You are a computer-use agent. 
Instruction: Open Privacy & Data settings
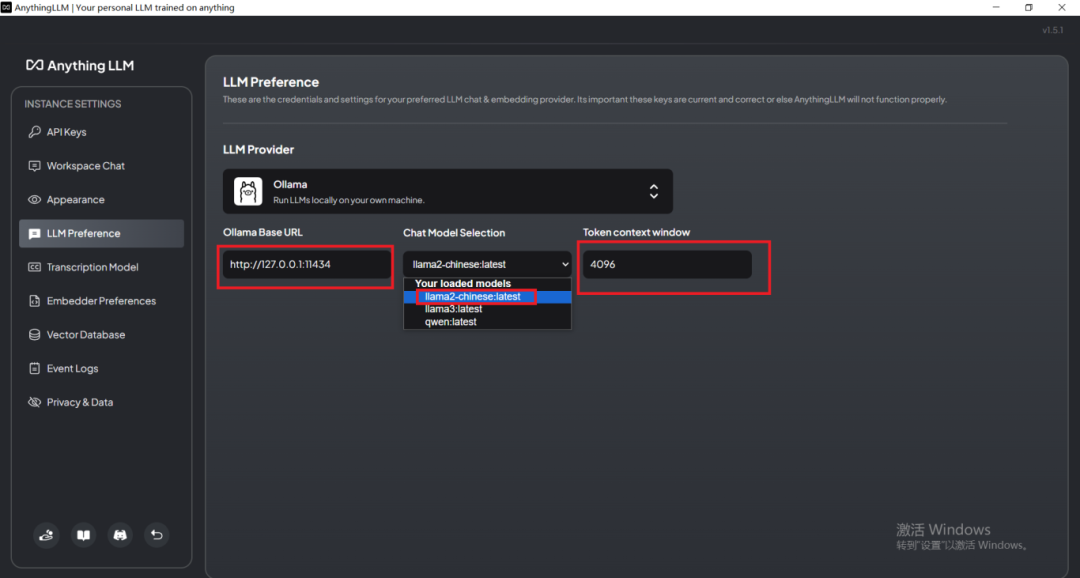[101, 402]
